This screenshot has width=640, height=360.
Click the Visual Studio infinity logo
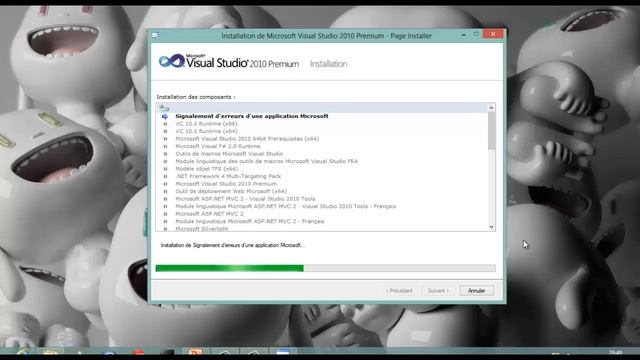[x=172, y=61]
